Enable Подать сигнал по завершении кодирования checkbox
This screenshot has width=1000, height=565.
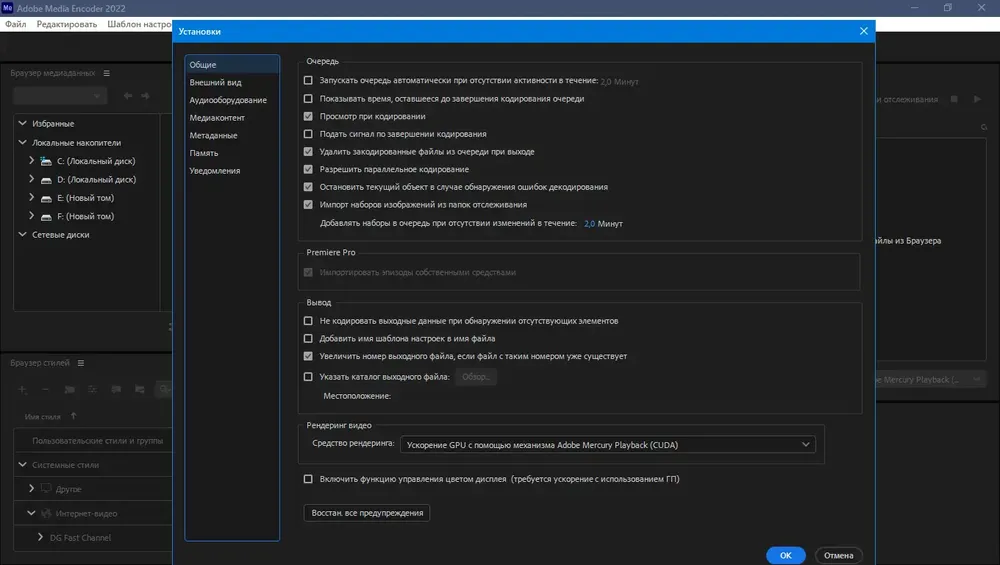[x=308, y=134]
